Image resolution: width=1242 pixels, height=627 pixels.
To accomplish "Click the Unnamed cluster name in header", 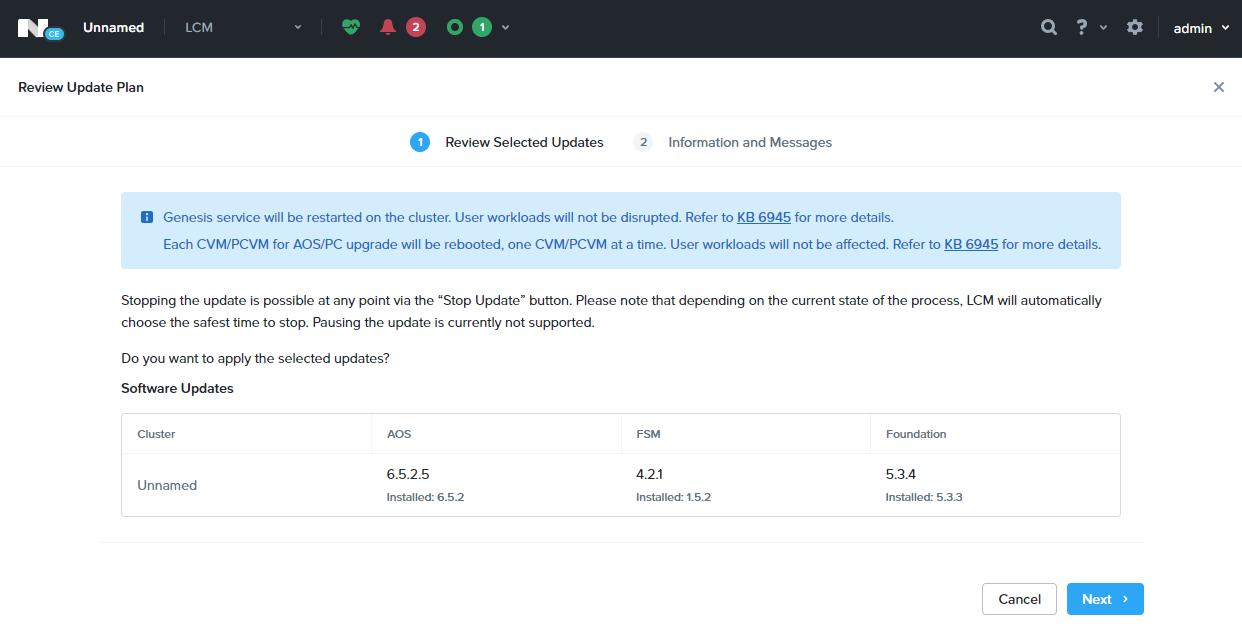I will 114,27.
